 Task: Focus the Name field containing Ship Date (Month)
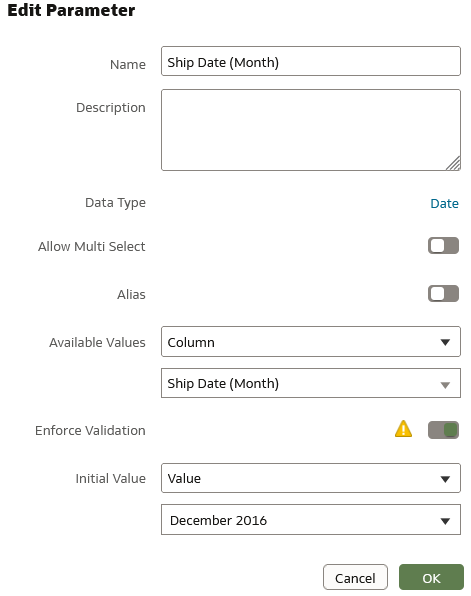tap(311, 61)
